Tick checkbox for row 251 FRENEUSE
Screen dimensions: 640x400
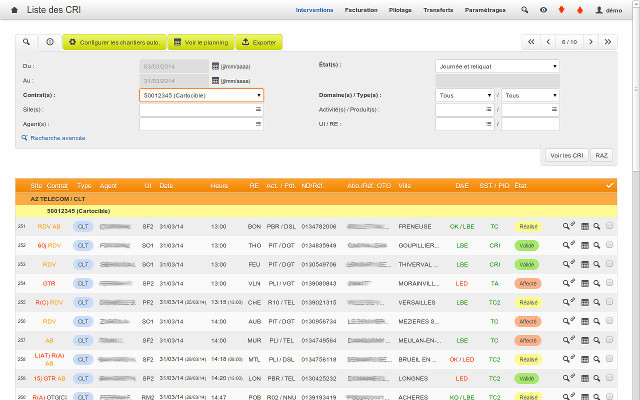[609, 225]
